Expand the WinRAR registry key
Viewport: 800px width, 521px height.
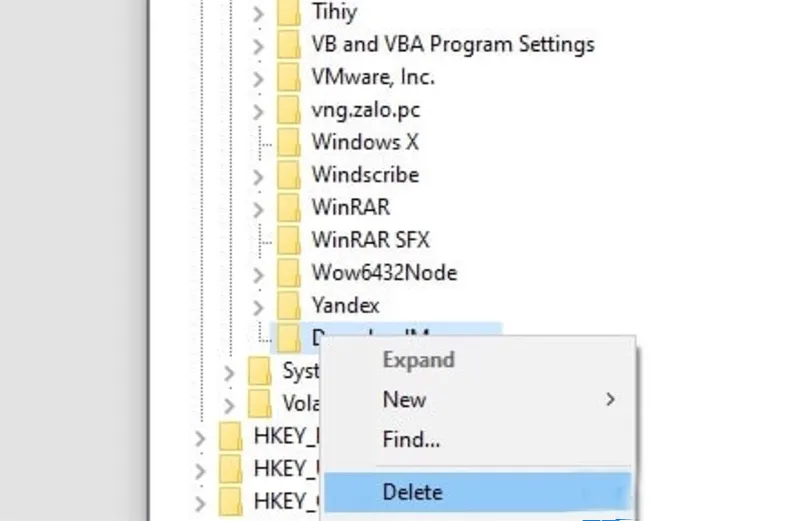click(258, 208)
